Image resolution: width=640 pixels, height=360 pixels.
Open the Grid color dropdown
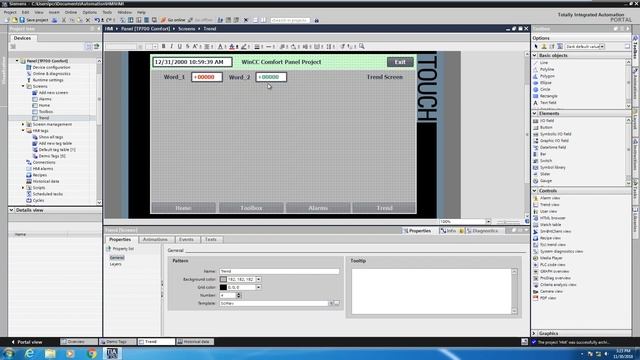coord(258,287)
